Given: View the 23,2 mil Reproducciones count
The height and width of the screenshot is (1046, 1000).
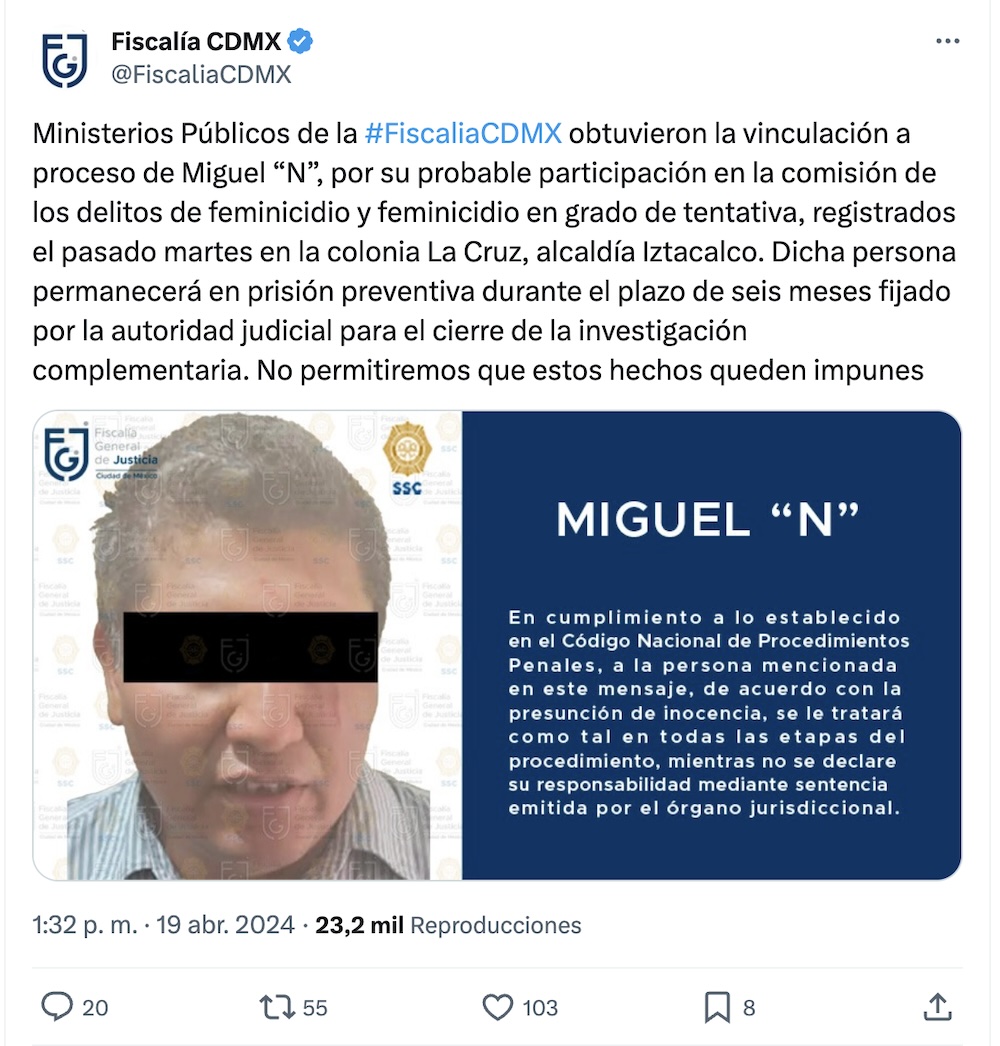Looking at the screenshot, I should (x=448, y=925).
